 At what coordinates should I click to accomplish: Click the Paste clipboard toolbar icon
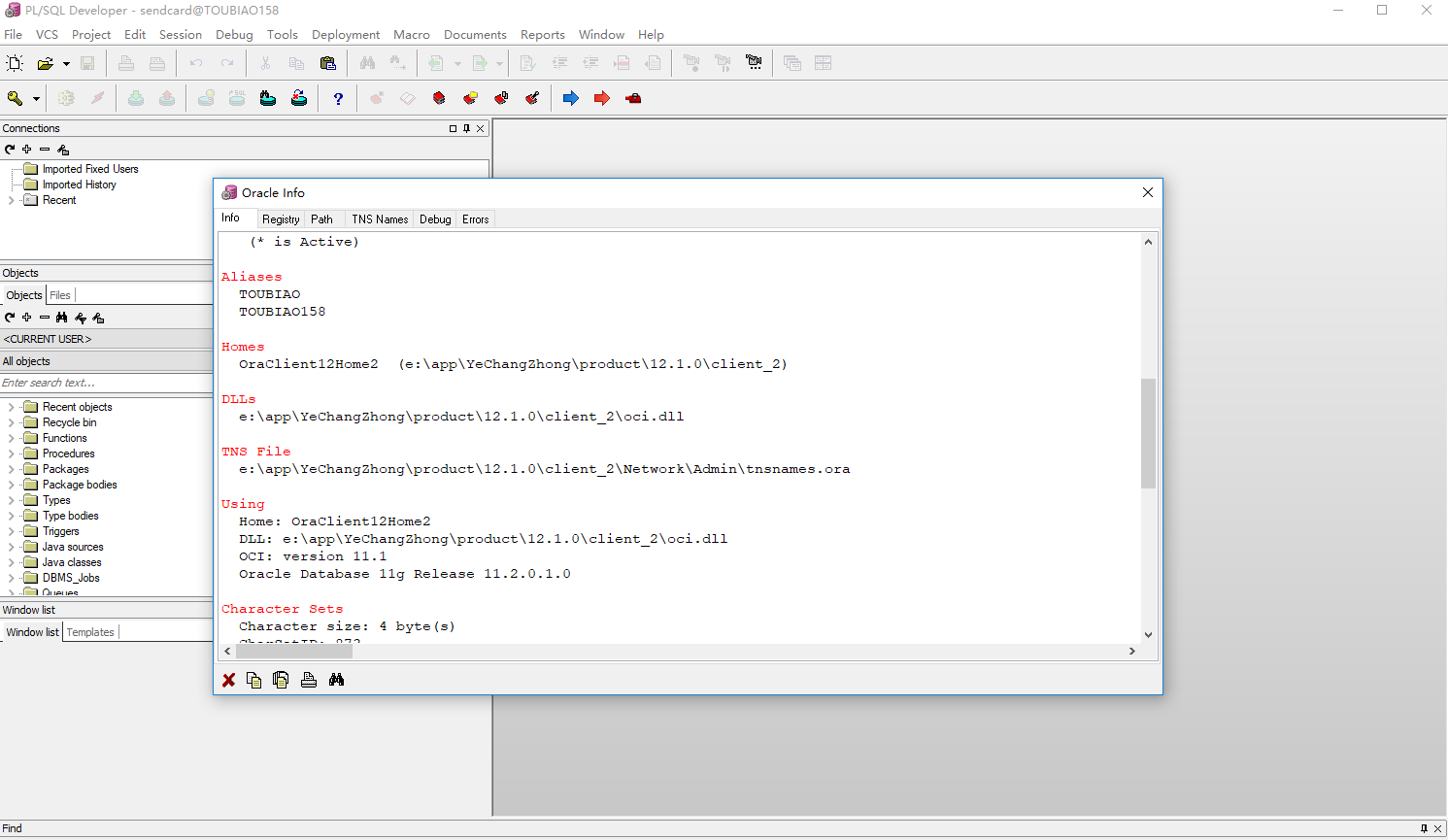click(x=328, y=63)
